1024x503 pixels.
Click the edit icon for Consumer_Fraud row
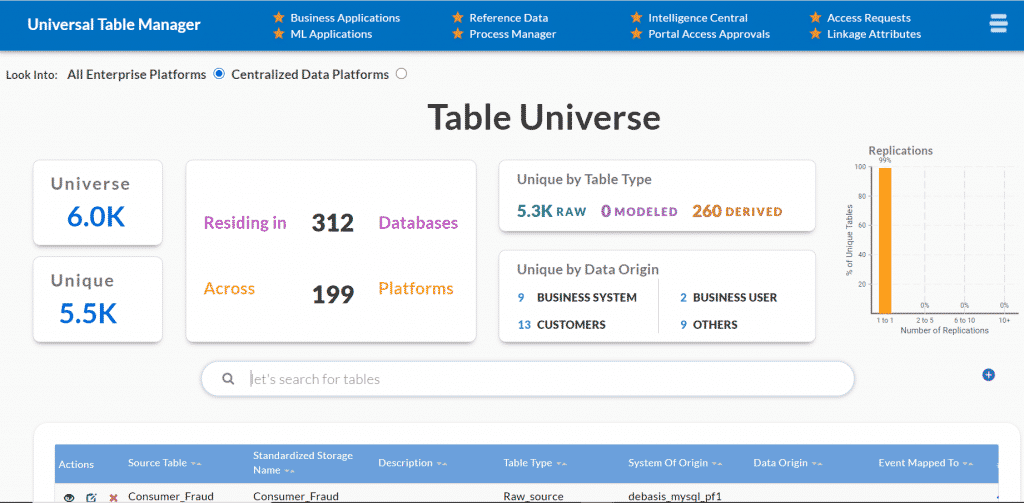click(91, 497)
